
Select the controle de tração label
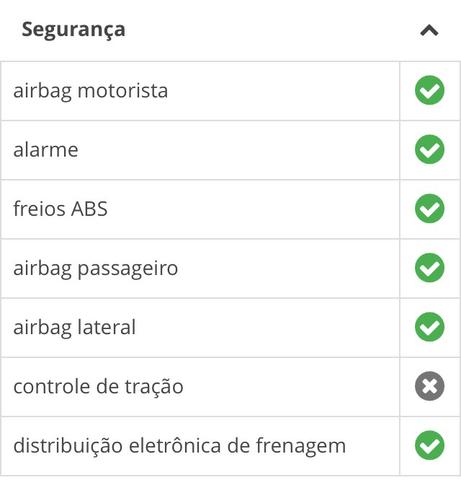pos(98,387)
